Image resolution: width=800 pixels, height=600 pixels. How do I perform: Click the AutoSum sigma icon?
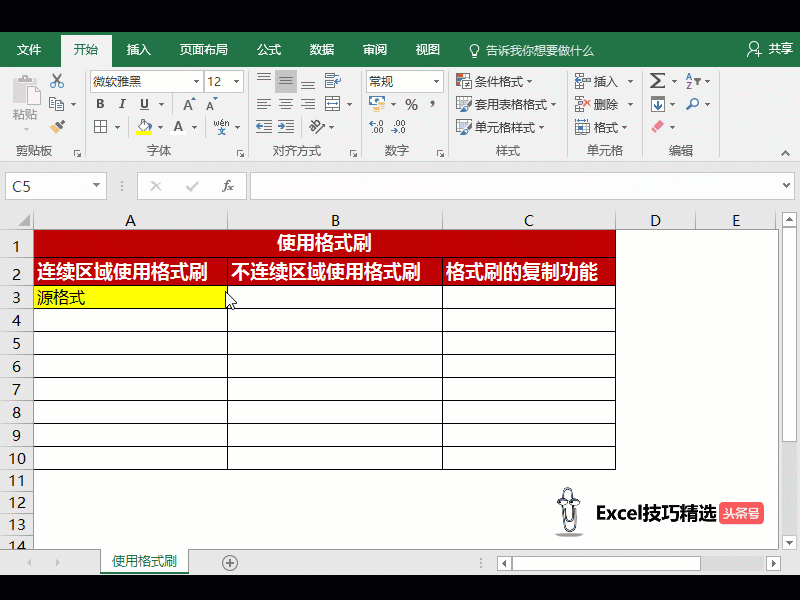657,81
